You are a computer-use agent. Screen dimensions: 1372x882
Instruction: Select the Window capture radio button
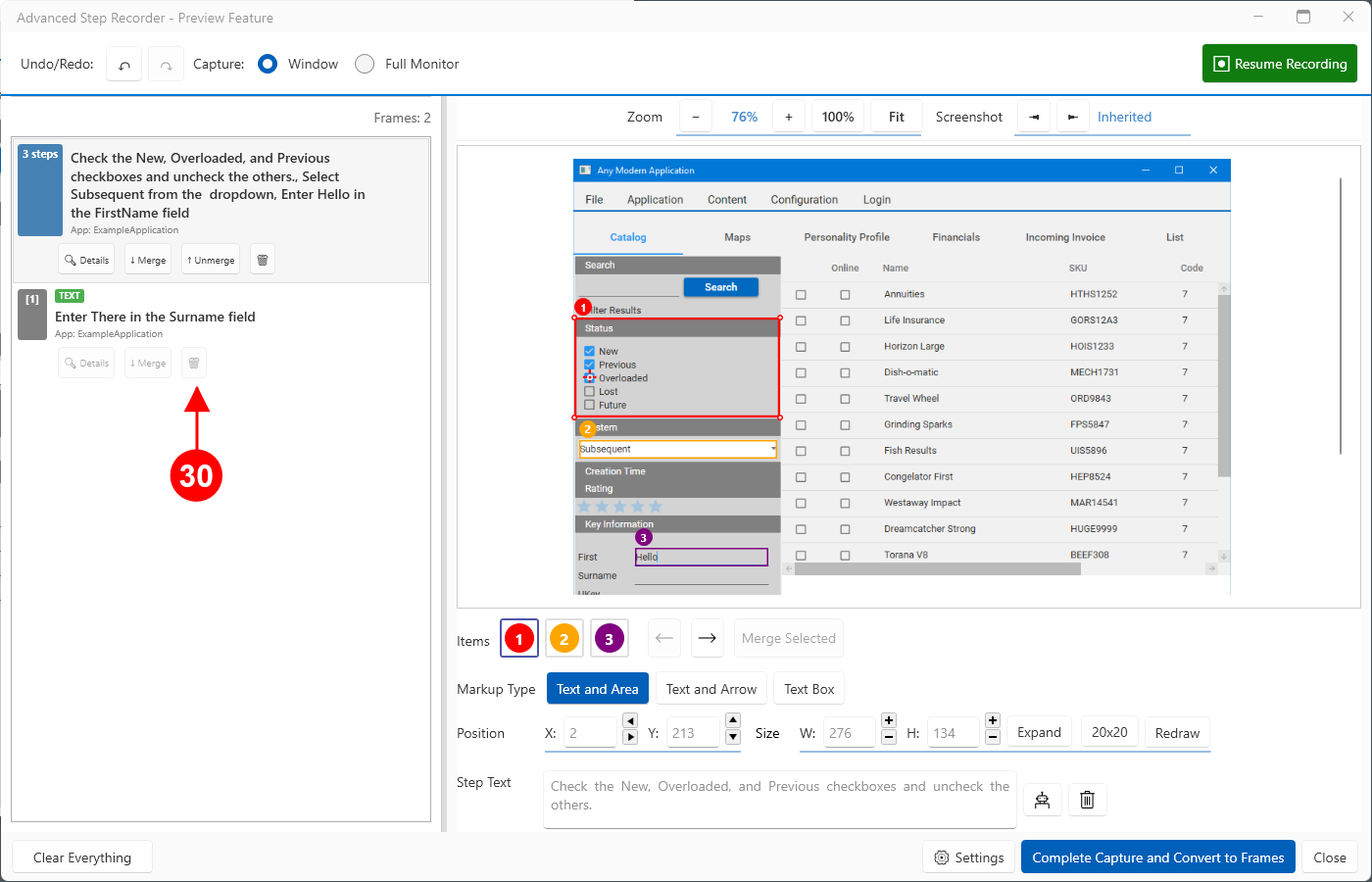click(x=268, y=64)
